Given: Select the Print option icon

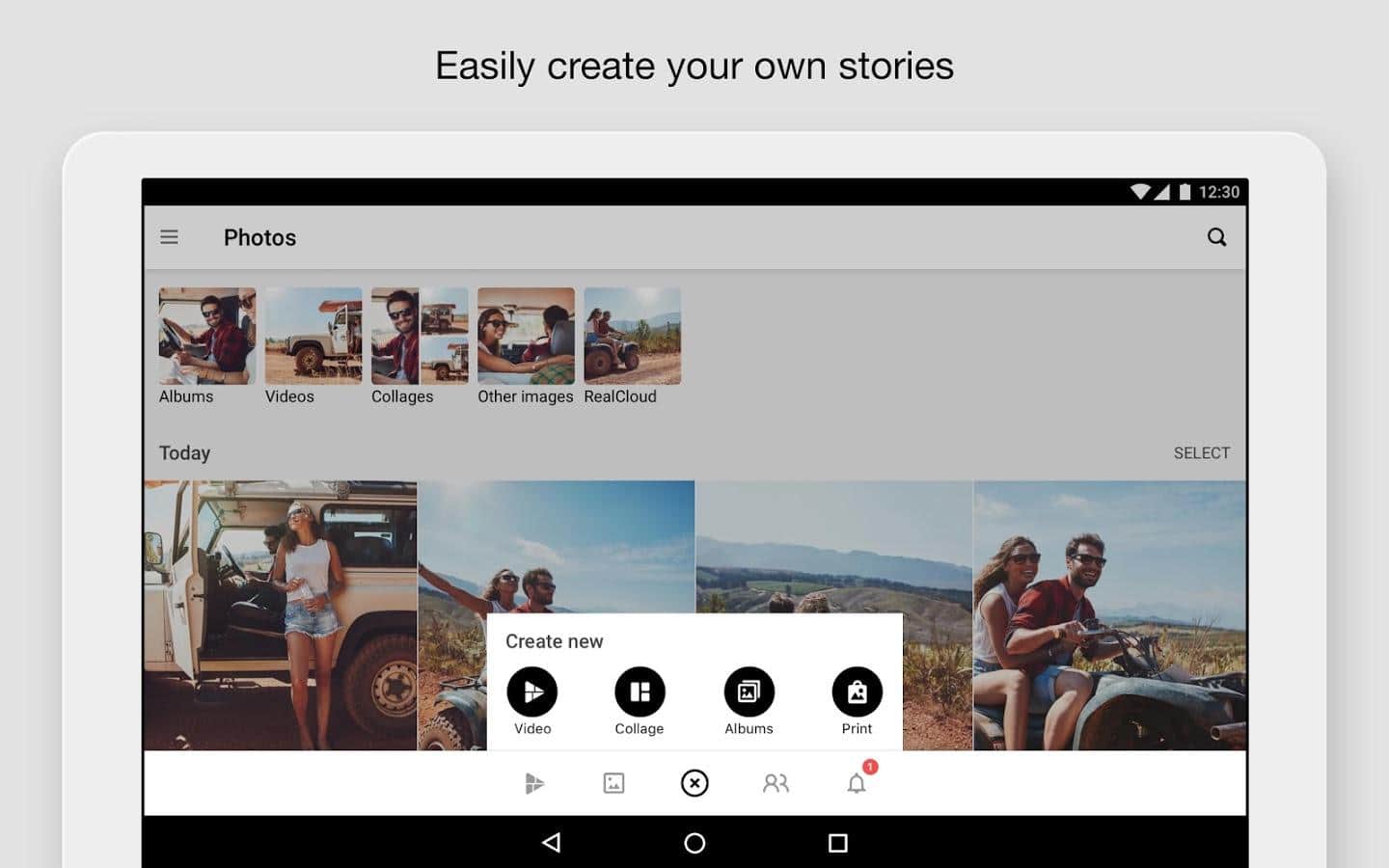Looking at the screenshot, I should pyautogui.click(x=857, y=692).
